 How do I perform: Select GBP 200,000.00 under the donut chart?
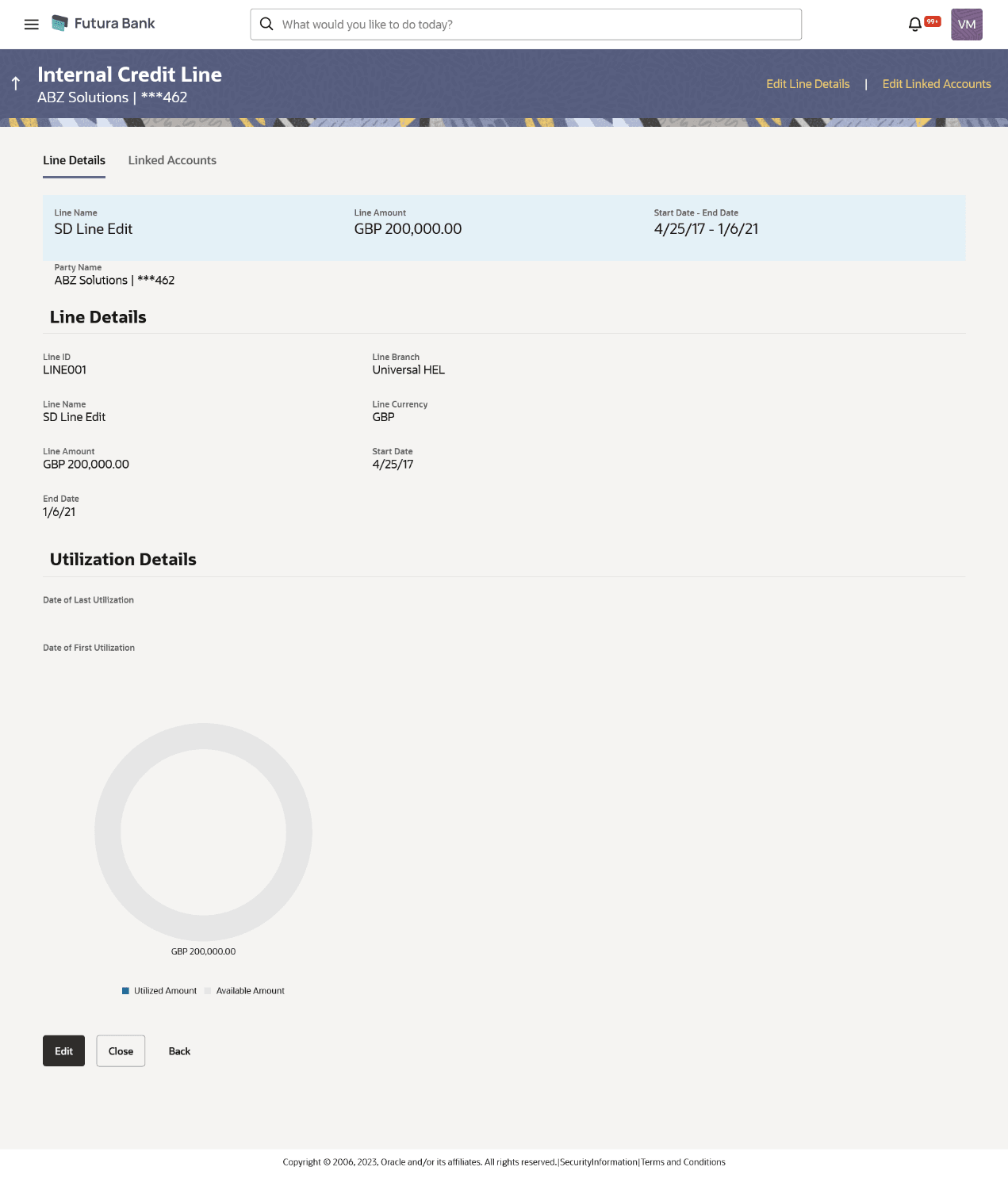(203, 951)
